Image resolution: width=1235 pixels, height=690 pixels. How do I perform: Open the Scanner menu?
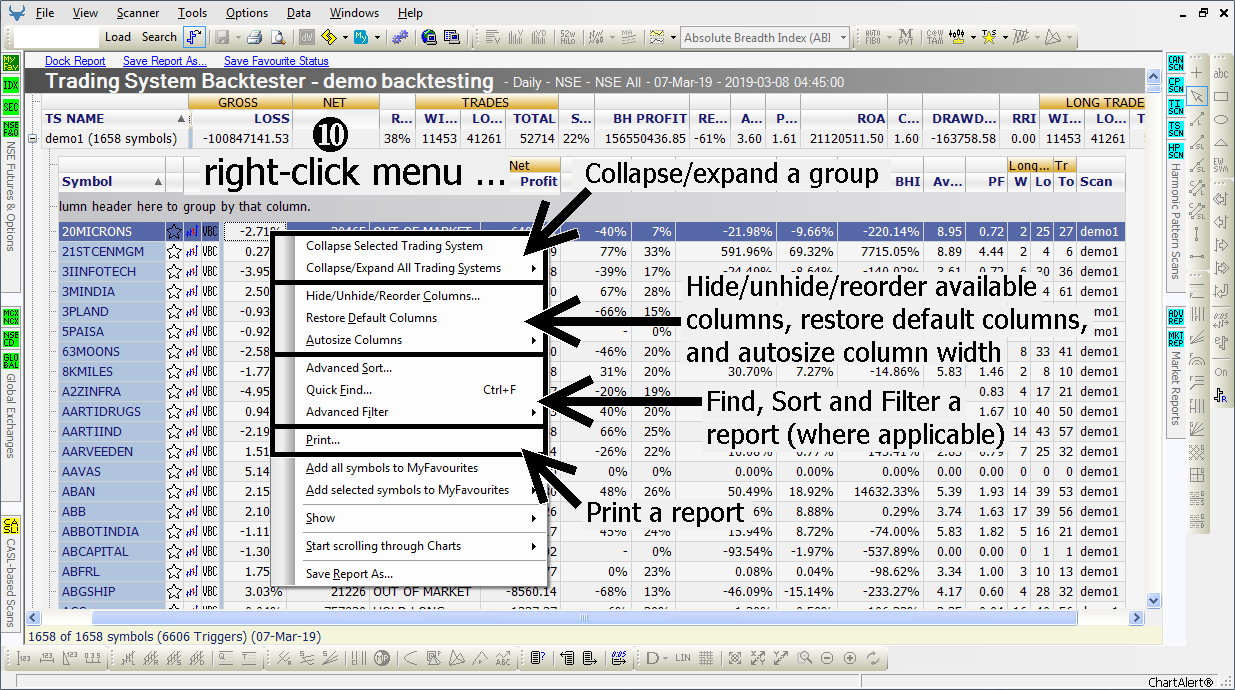pos(137,13)
